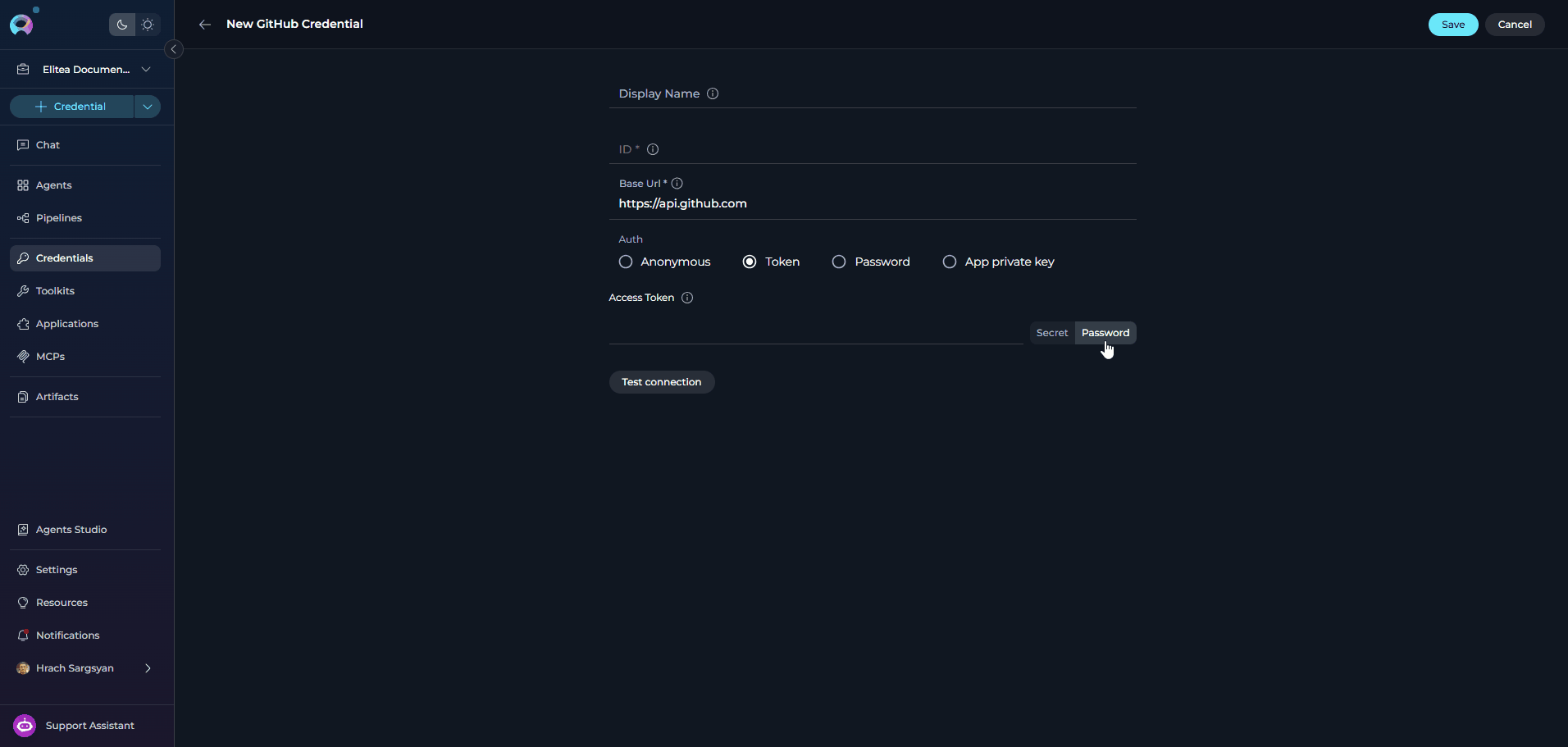
Task: Click the Artifacts file icon
Action: pos(23,397)
